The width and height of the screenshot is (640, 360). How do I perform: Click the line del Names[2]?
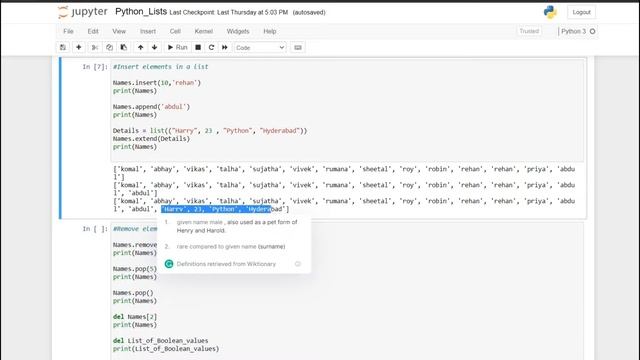tap(135, 317)
